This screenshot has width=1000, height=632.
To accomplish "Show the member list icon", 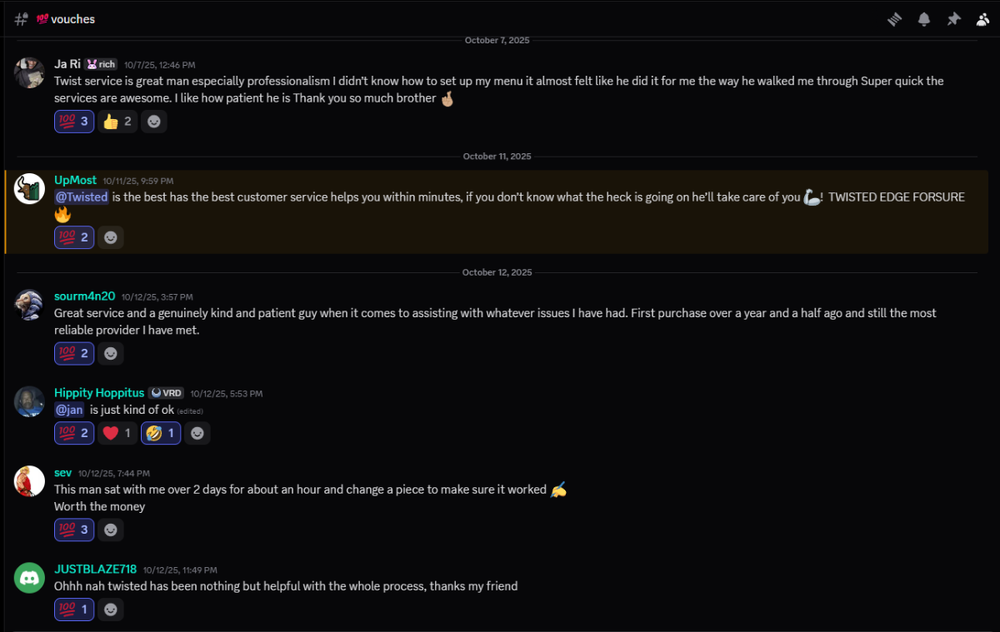I will click(983, 19).
